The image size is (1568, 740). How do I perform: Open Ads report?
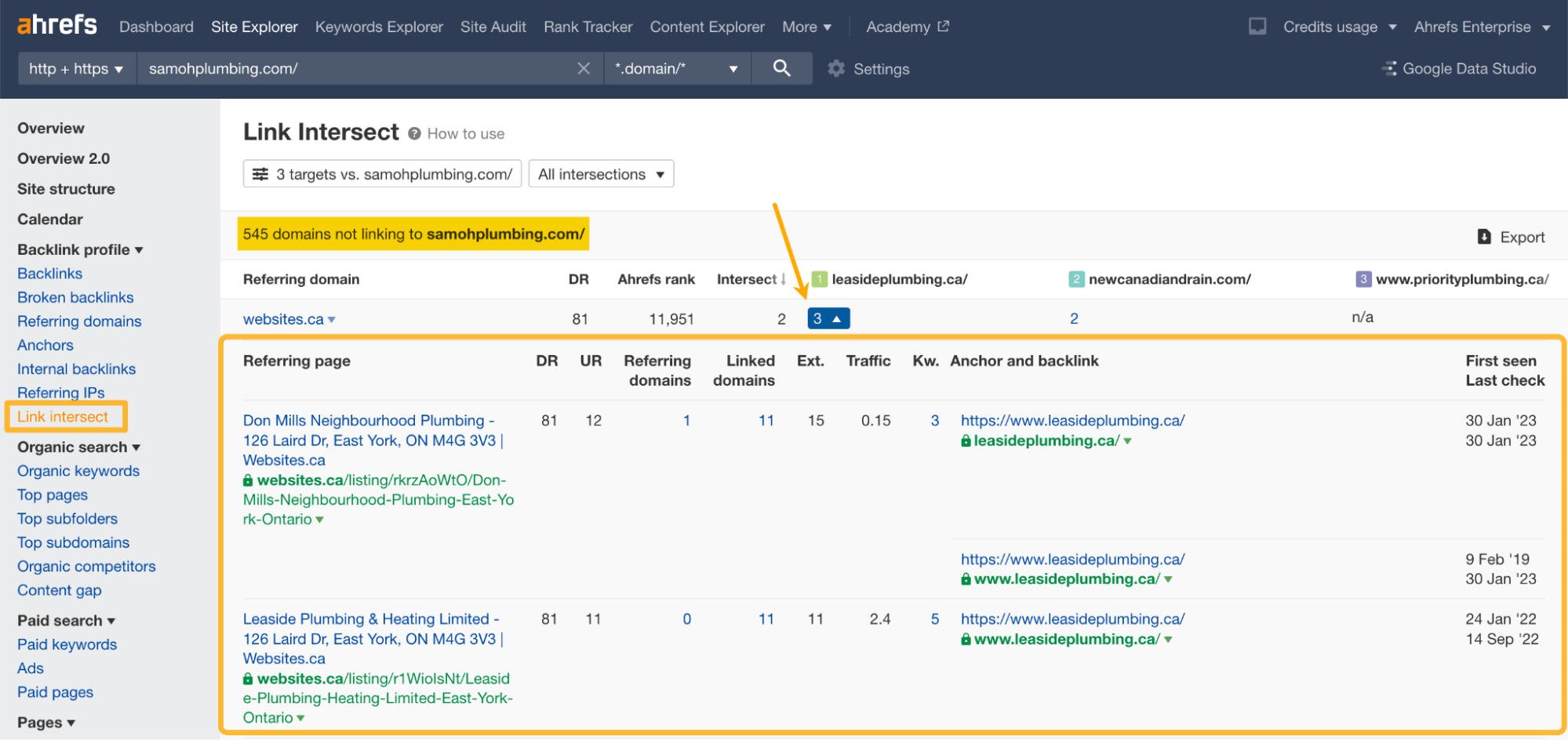(x=31, y=668)
